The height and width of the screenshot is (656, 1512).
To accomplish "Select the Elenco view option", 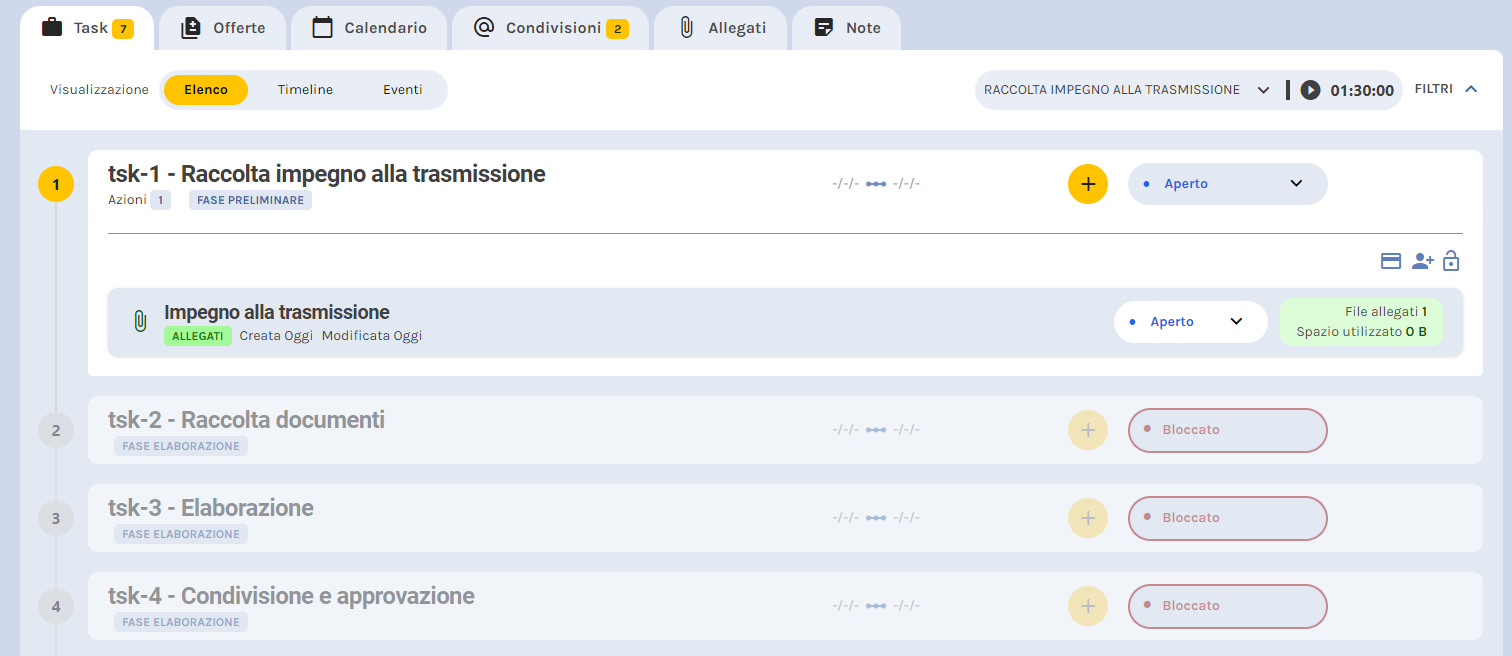I will click(206, 90).
